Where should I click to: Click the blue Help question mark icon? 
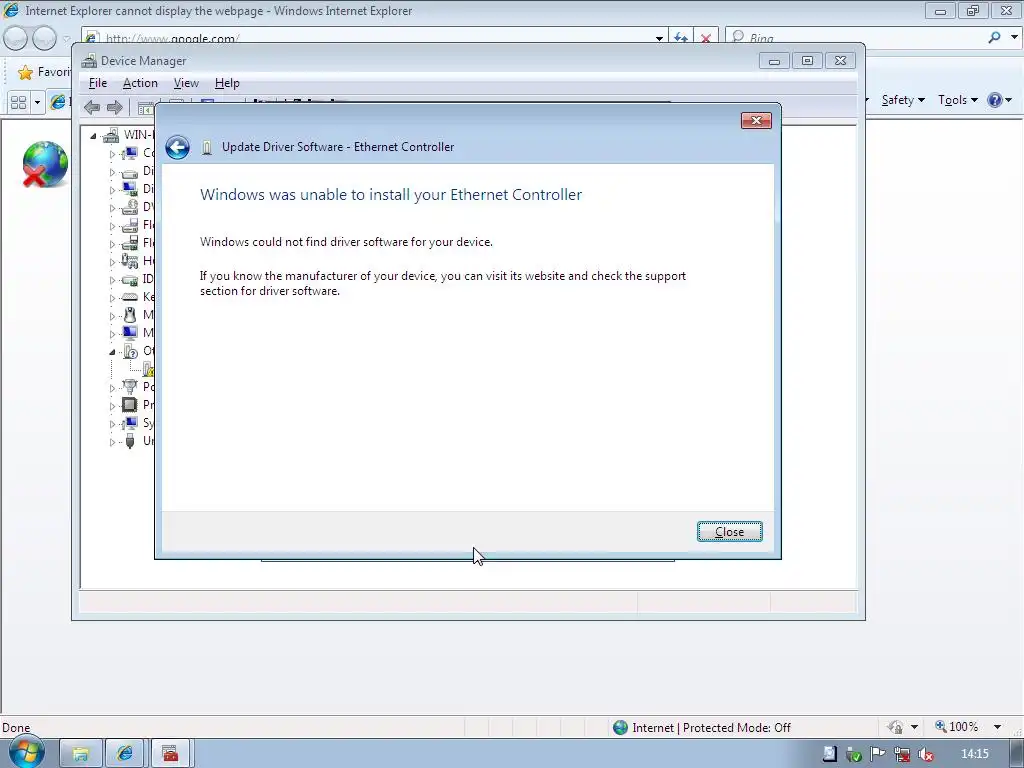click(x=995, y=100)
